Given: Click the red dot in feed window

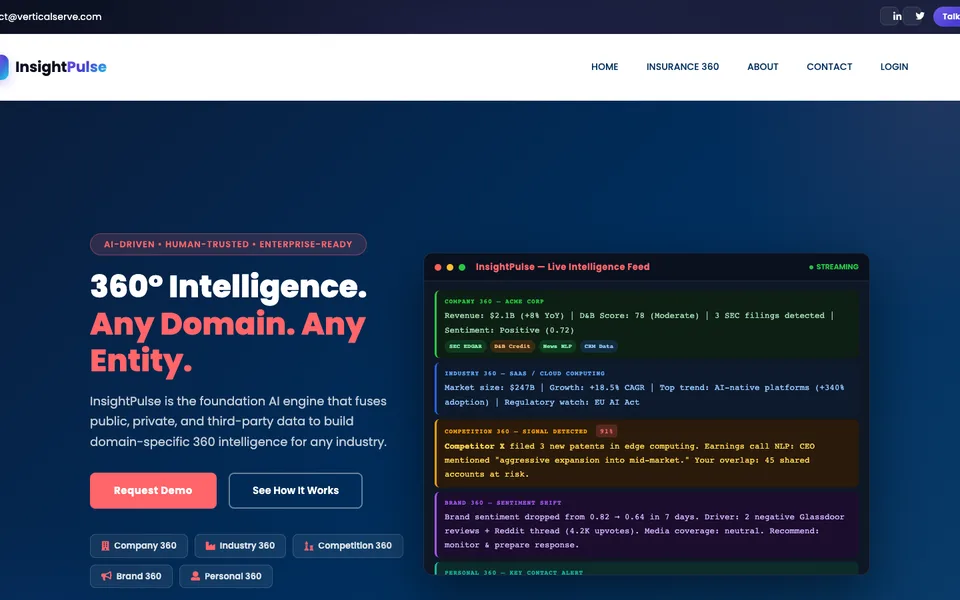Looking at the screenshot, I should point(438,267).
